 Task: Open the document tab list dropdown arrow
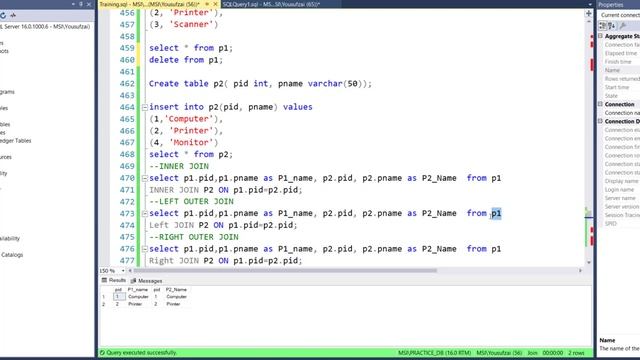(590, 4)
